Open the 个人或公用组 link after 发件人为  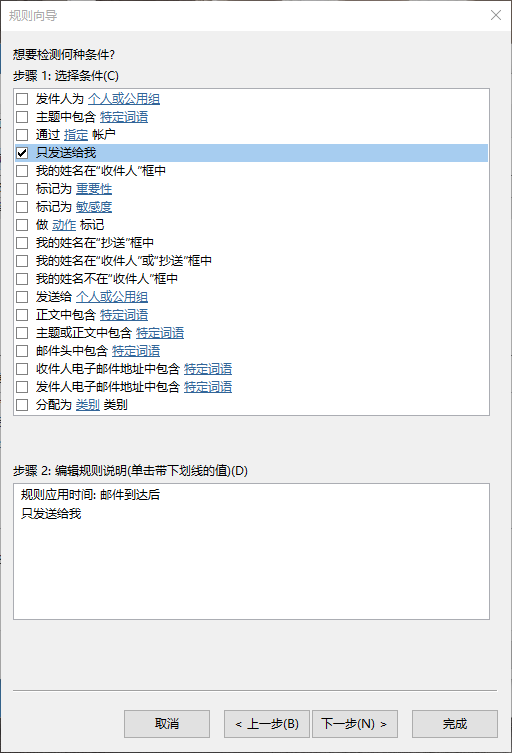click(x=124, y=99)
